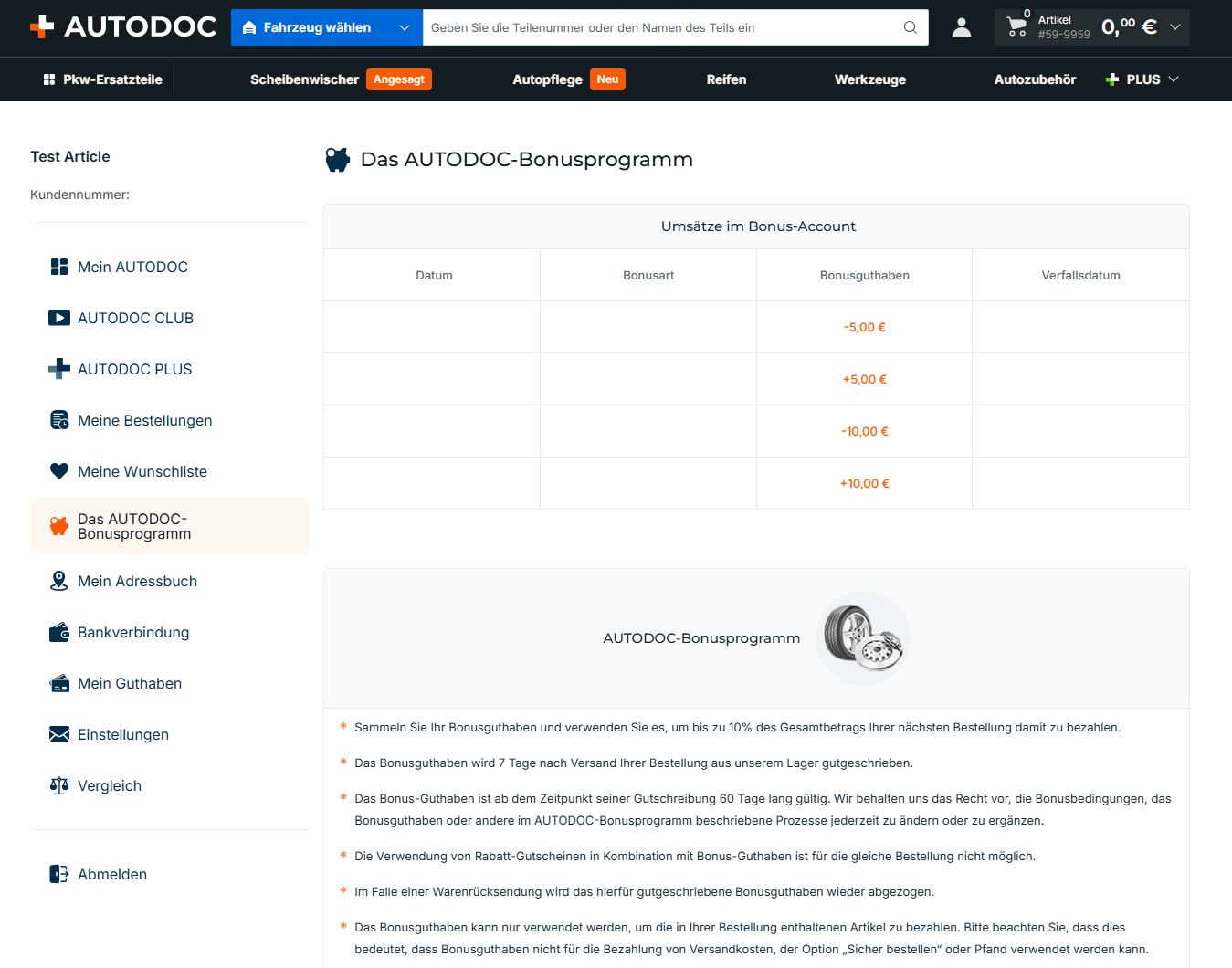
Task: Select Das AUTODOC-Bonusprogramm in sidebar
Action: (170, 526)
